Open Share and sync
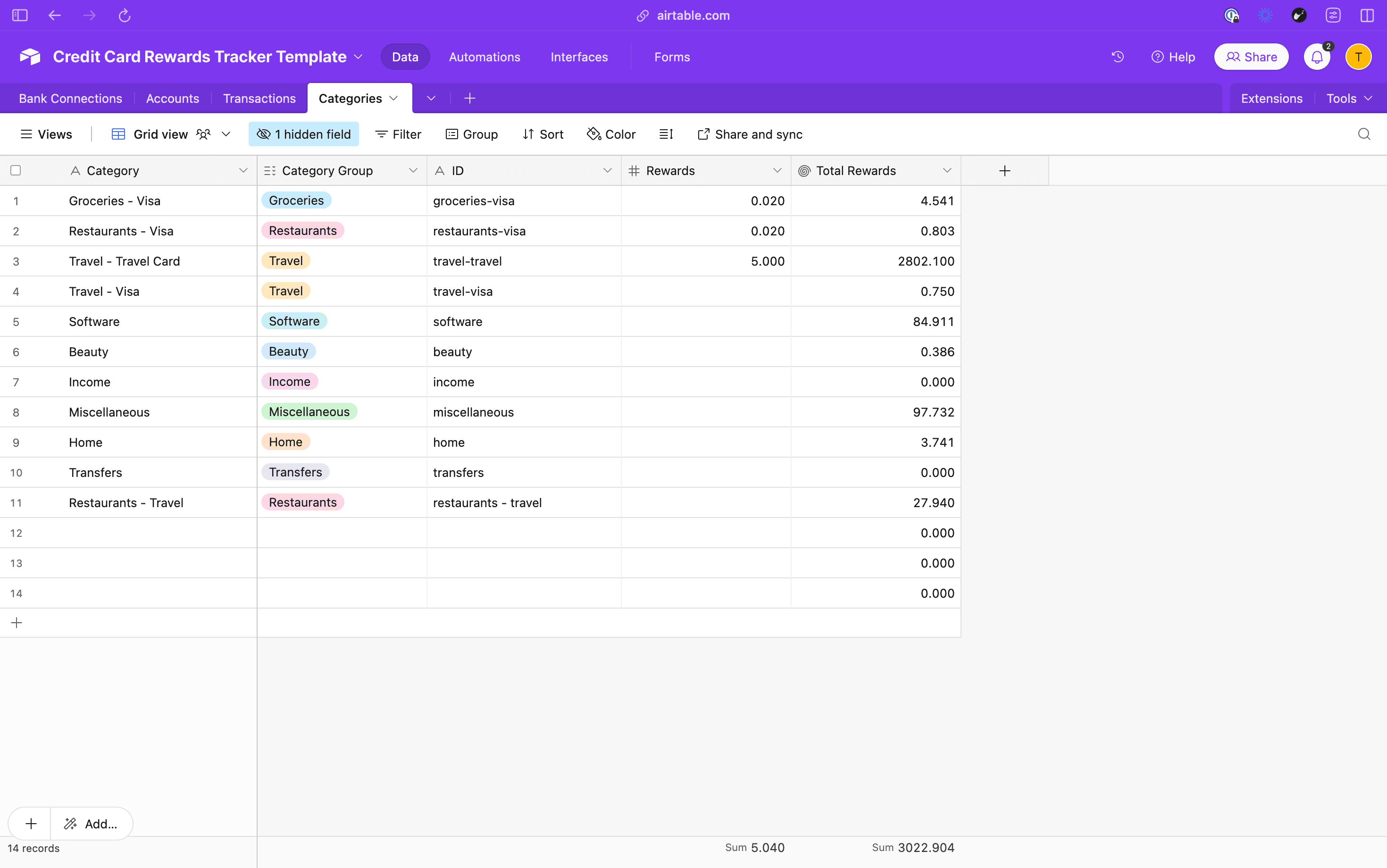The height and width of the screenshot is (868, 1387). coord(750,134)
